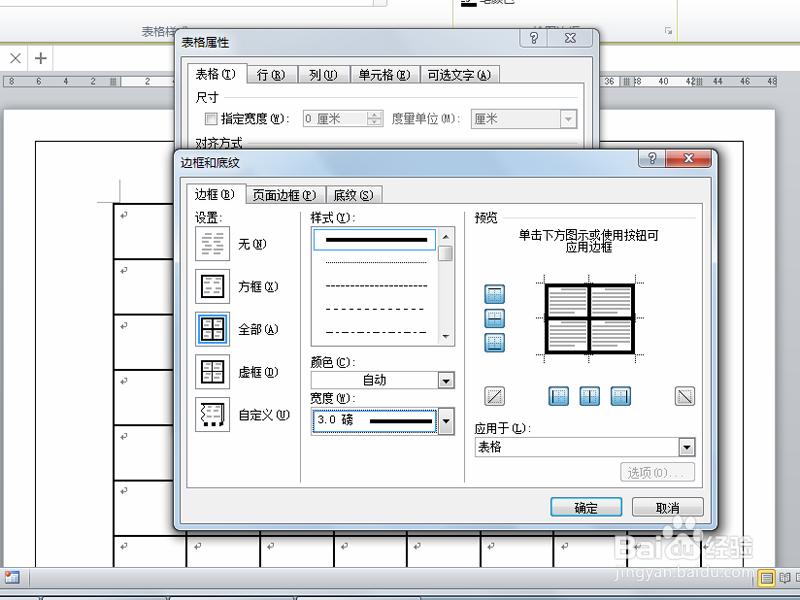This screenshot has width=800, height=600.
Task: Select the Custom (自定义) border setting icon
Action: pyautogui.click(x=212, y=415)
